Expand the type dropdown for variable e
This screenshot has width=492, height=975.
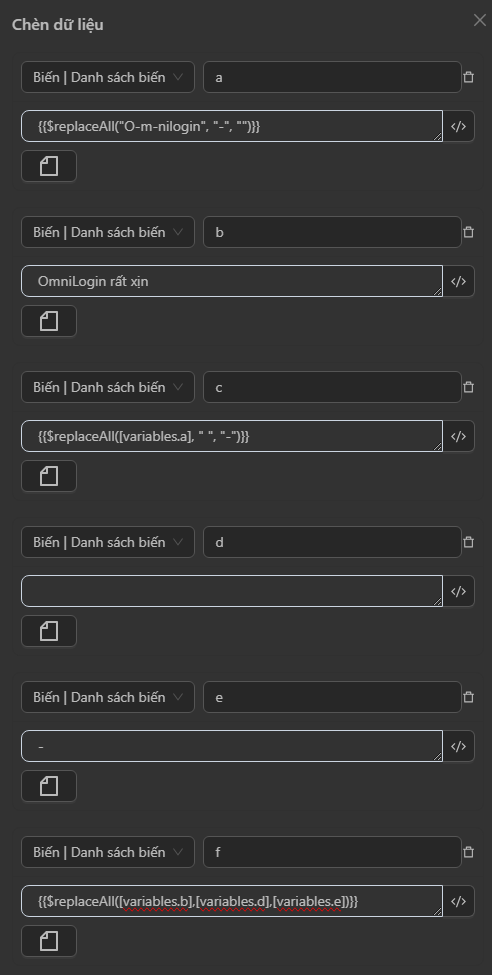click(108, 697)
